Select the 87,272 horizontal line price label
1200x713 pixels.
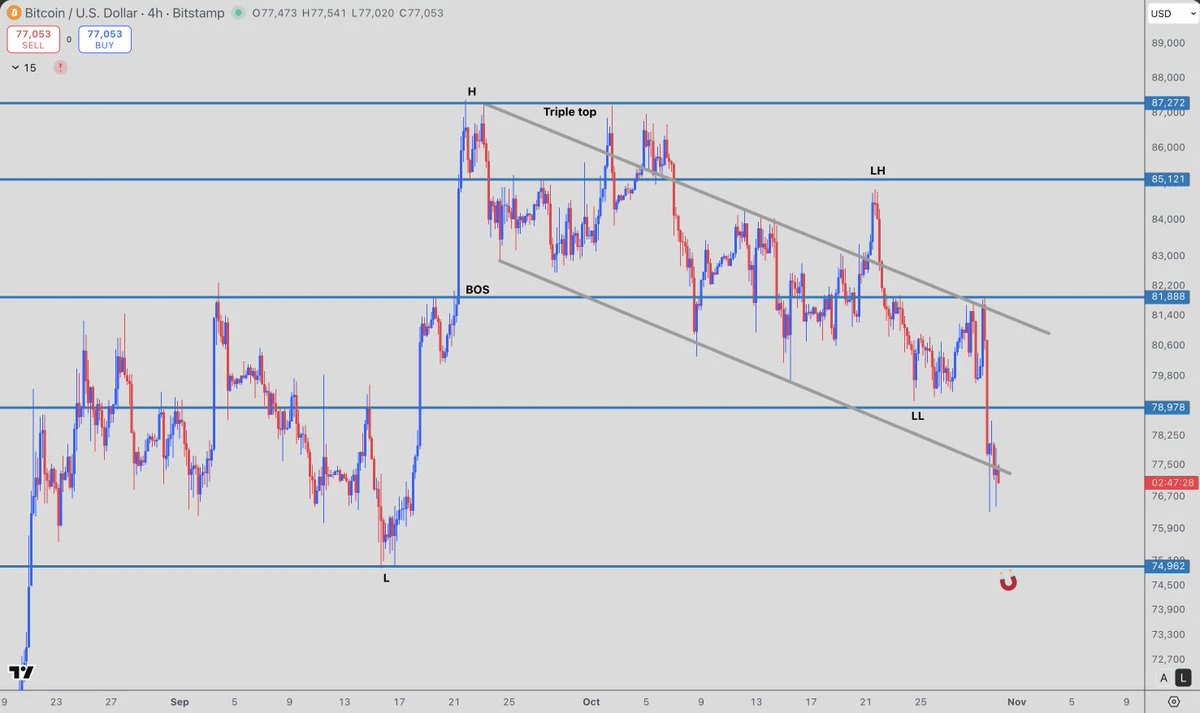click(1169, 103)
